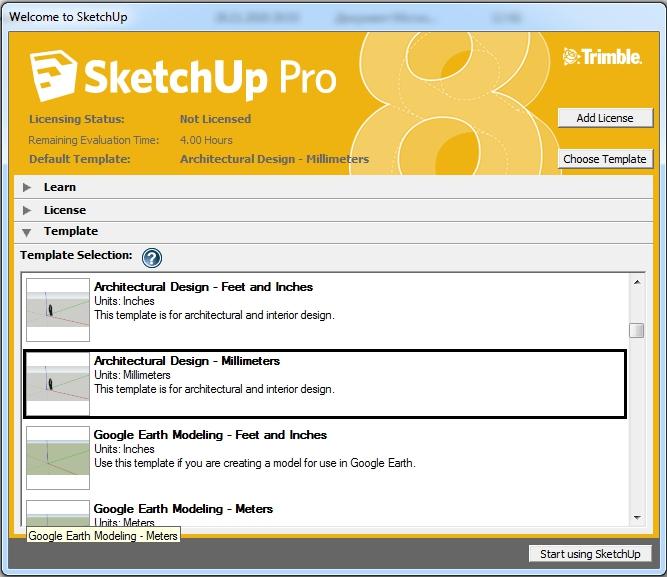Image resolution: width=667 pixels, height=577 pixels.
Task: Expand the Learn section arrow
Action: (27, 187)
